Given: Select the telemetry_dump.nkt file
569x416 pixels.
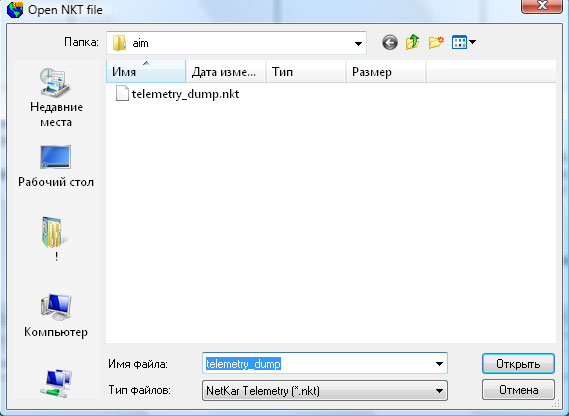Looking at the screenshot, I should tap(177, 94).
